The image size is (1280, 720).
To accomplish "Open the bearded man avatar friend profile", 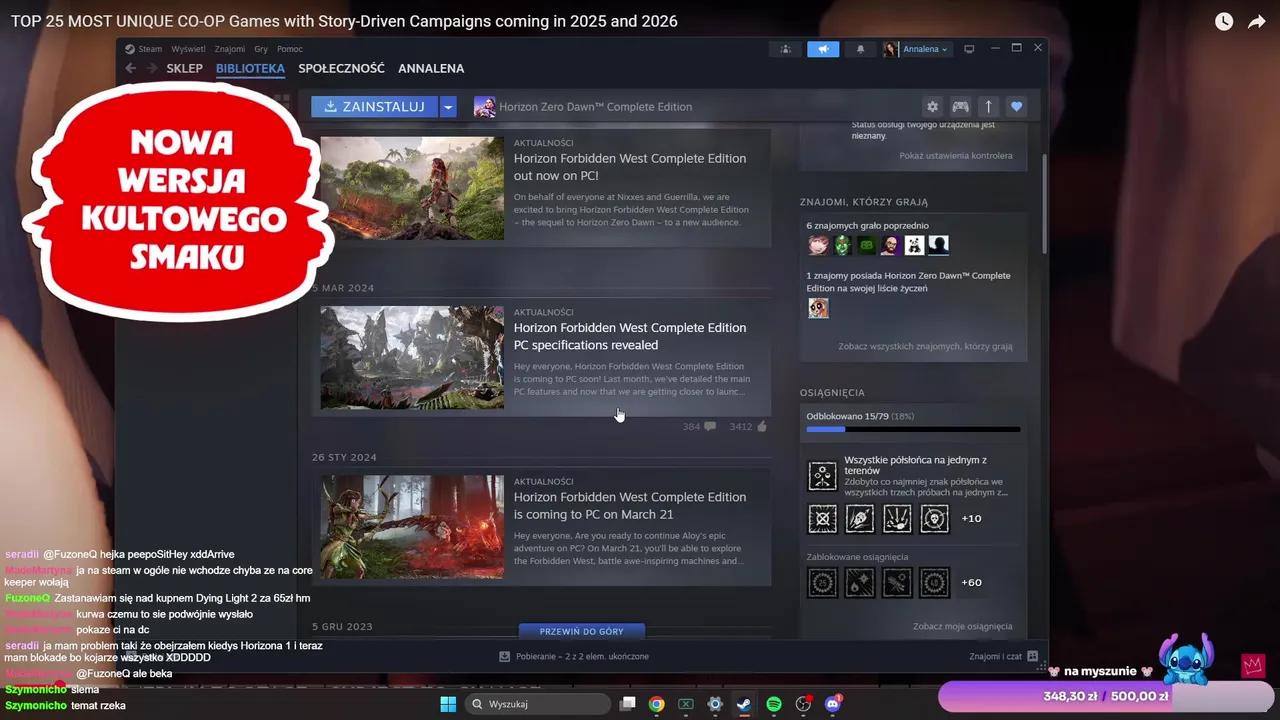I will point(890,245).
